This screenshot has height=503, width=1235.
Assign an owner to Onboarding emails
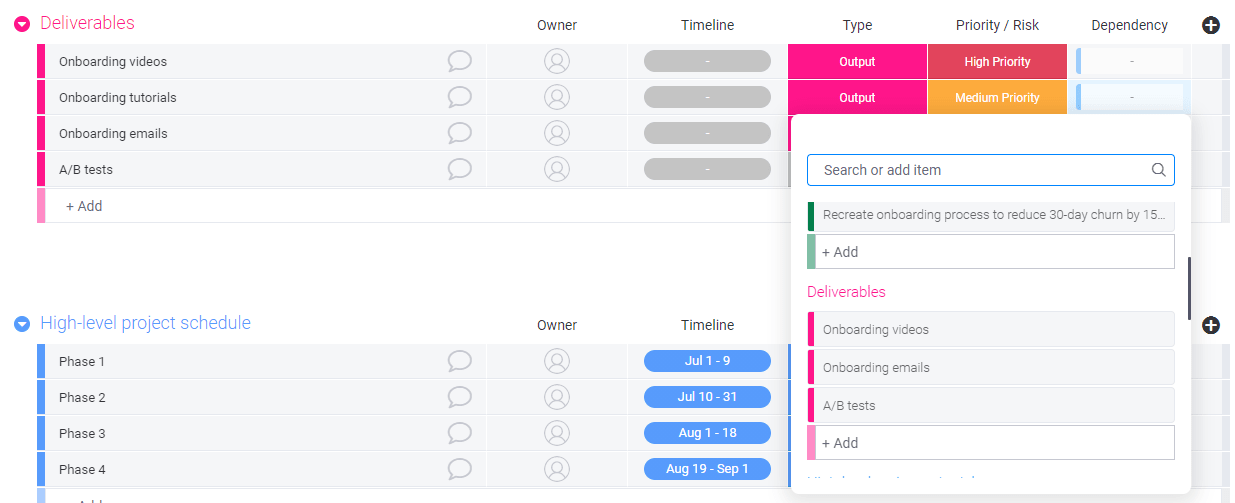pos(557,134)
